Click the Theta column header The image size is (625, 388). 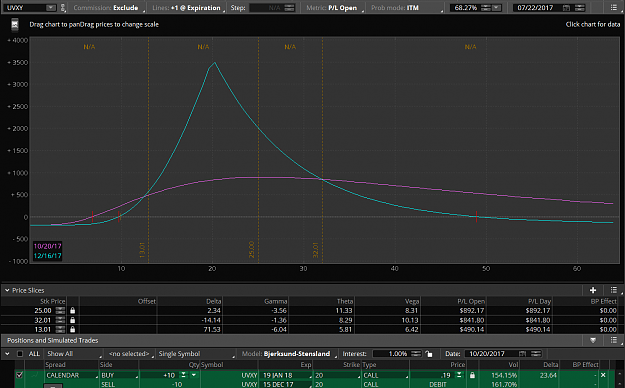(x=344, y=301)
